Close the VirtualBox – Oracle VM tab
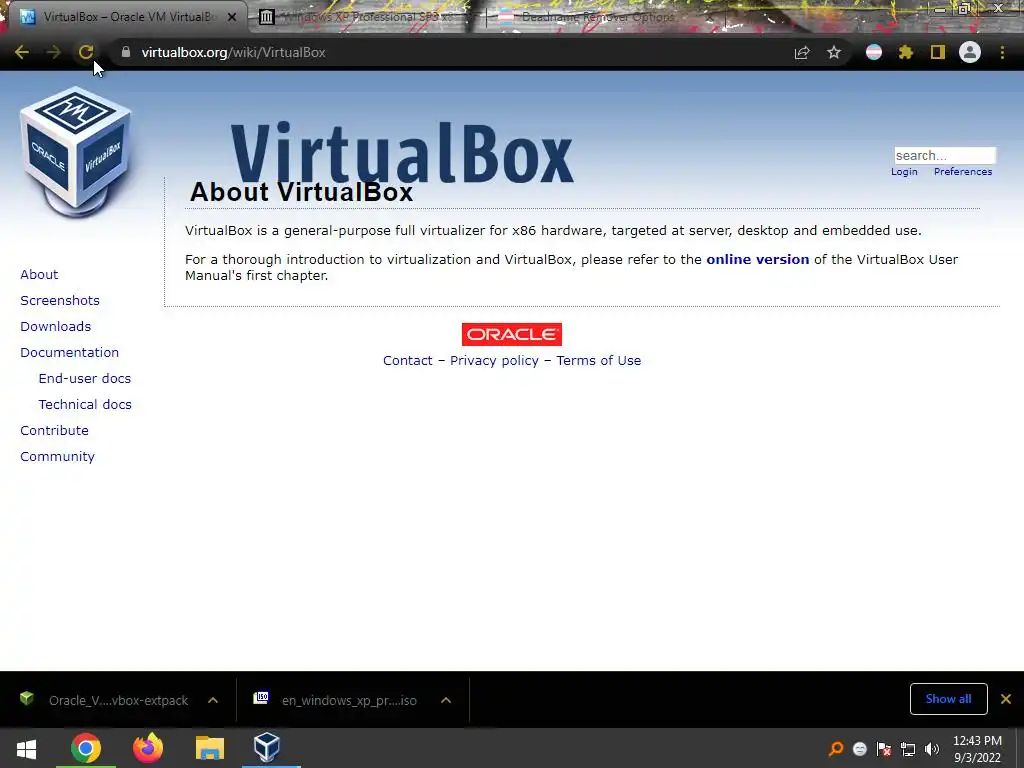 pos(232,17)
